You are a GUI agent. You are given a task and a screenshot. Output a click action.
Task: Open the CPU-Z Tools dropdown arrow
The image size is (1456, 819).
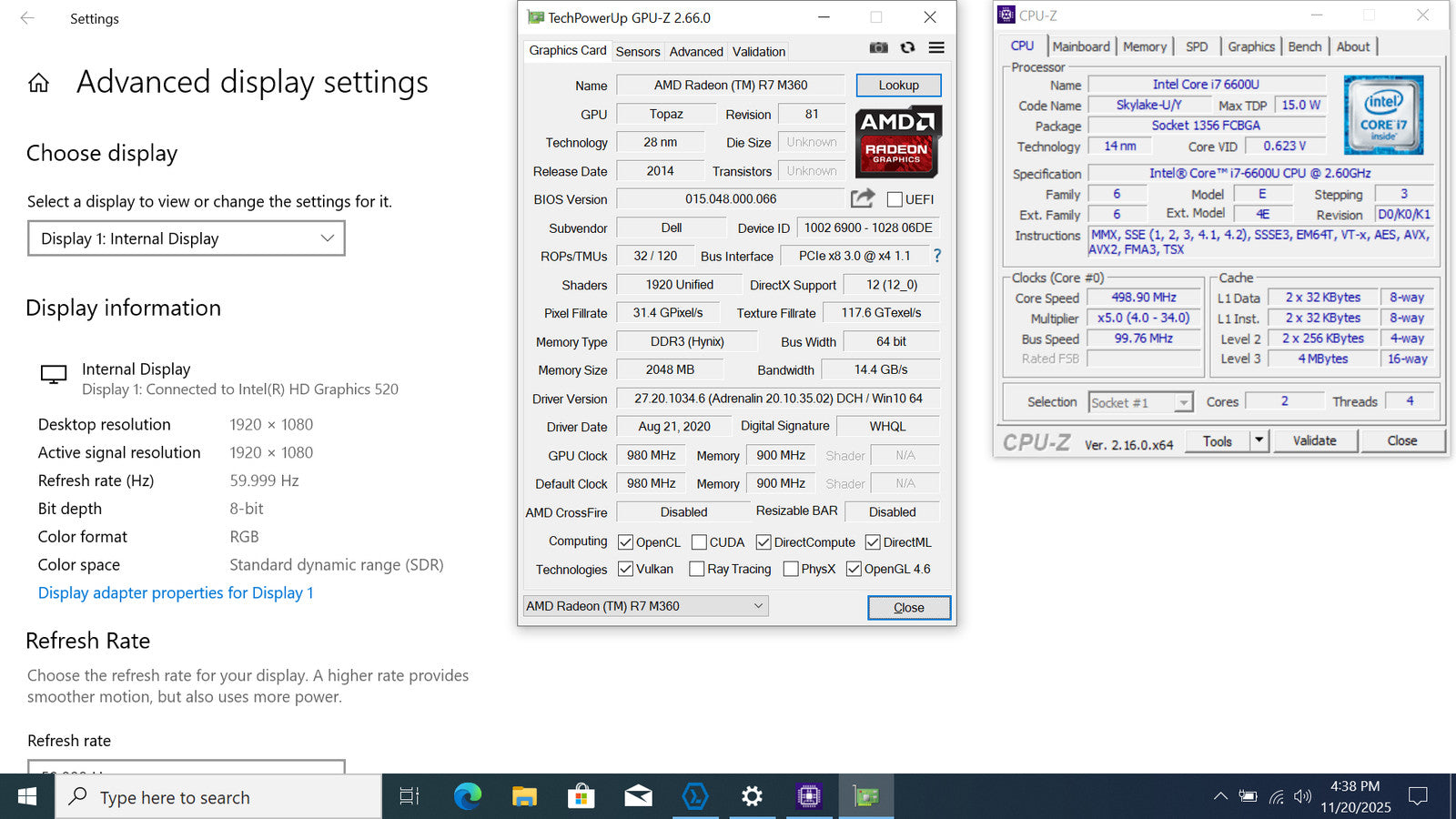1259,440
